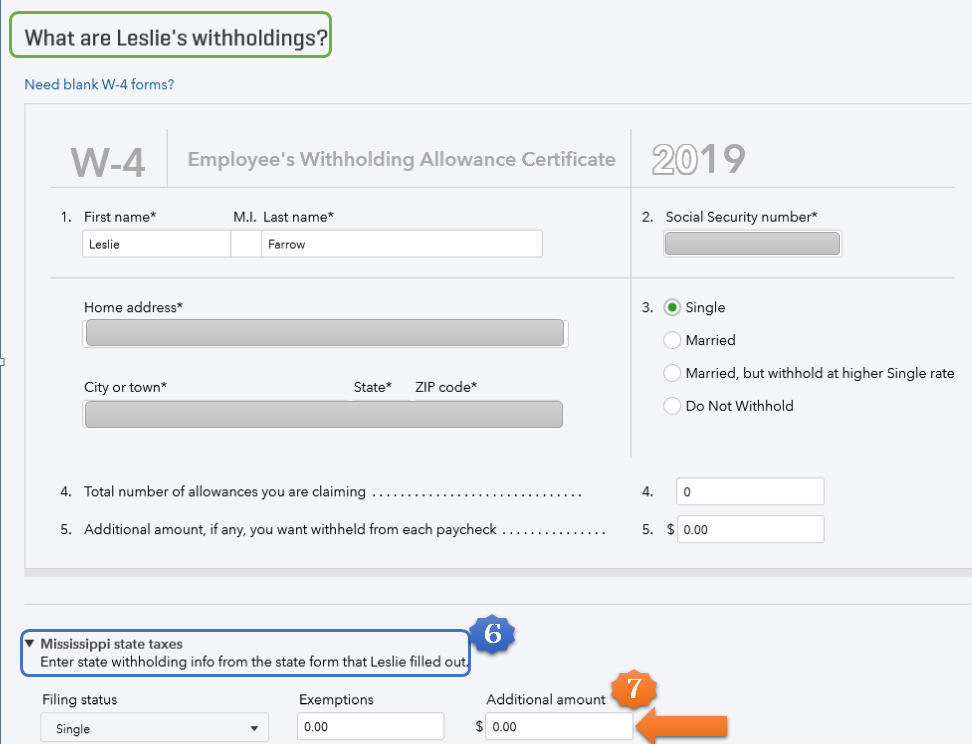
Task: Select the Married radio button
Action: pos(673,341)
